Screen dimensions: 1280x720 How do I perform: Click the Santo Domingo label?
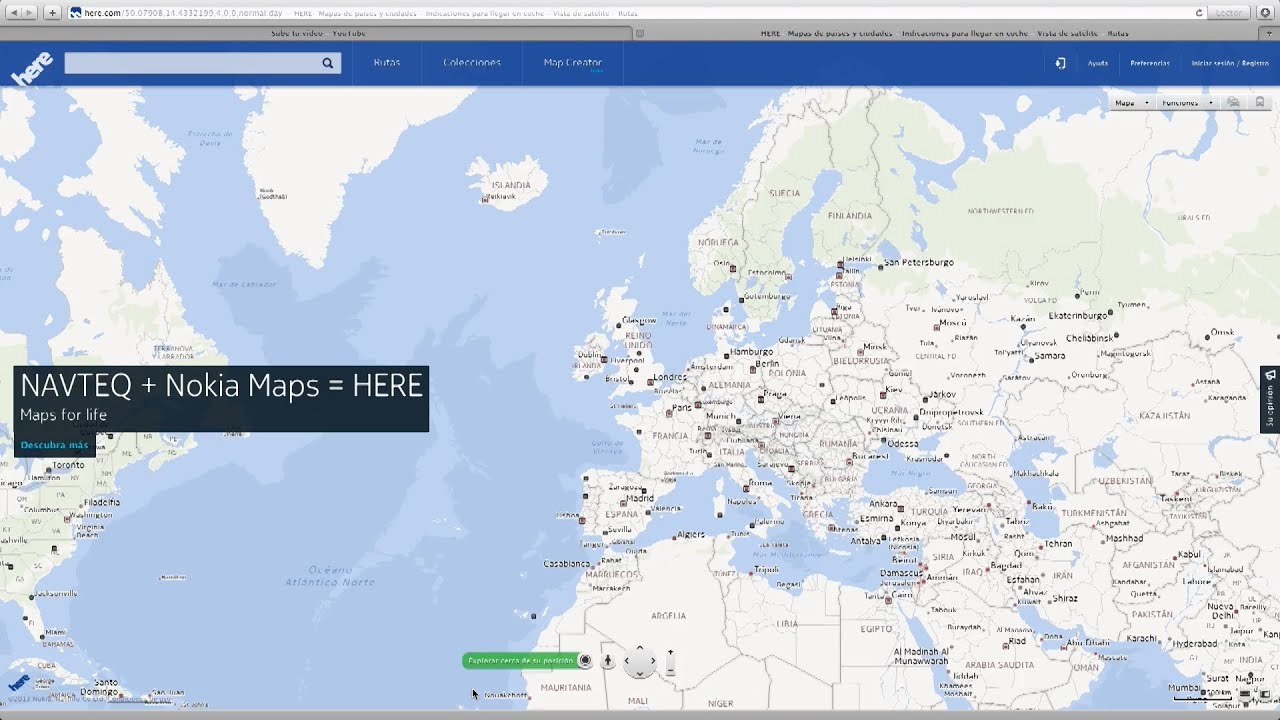click(100, 687)
